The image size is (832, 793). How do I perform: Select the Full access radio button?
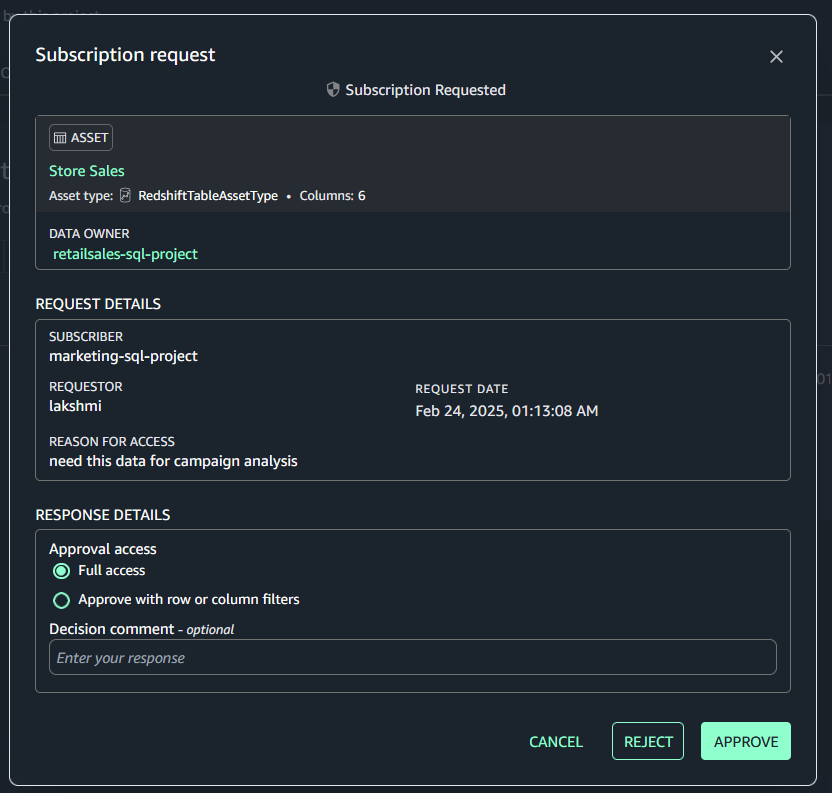(x=62, y=571)
